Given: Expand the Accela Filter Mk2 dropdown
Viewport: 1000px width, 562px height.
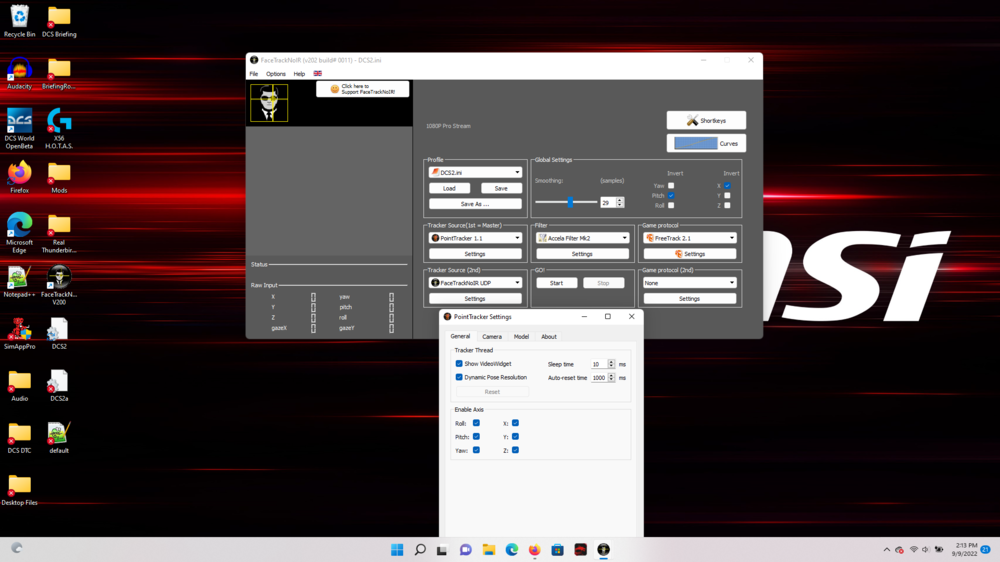Looking at the screenshot, I should coord(582,238).
